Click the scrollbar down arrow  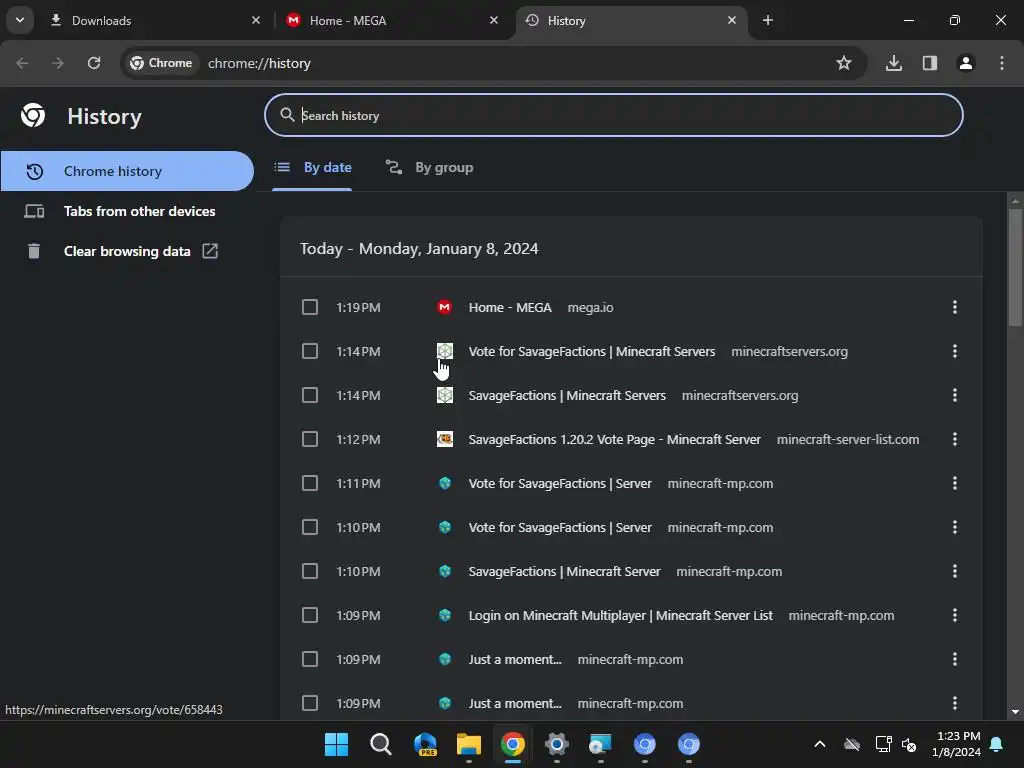click(1015, 712)
